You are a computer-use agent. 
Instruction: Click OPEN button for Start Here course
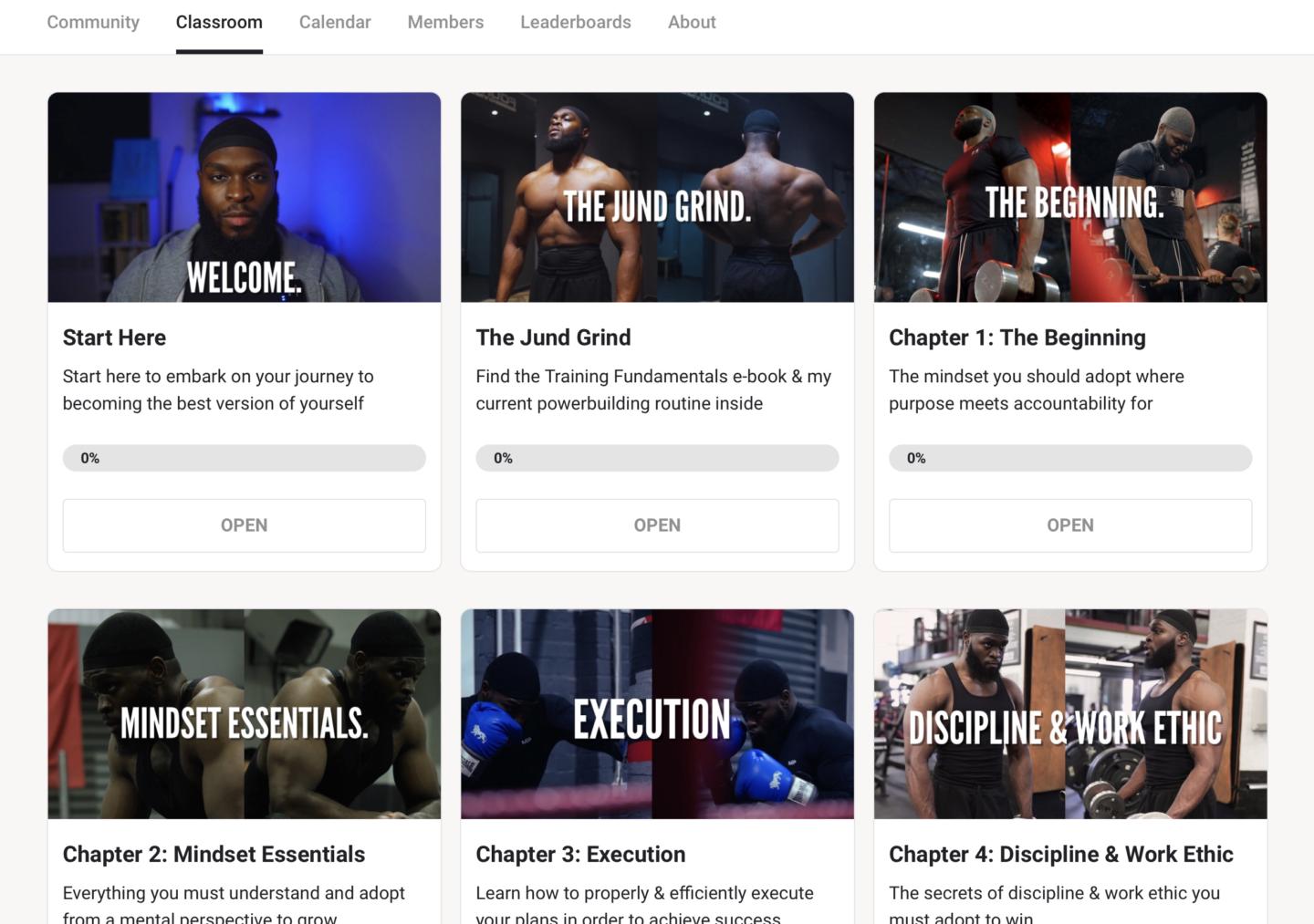pos(244,525)
